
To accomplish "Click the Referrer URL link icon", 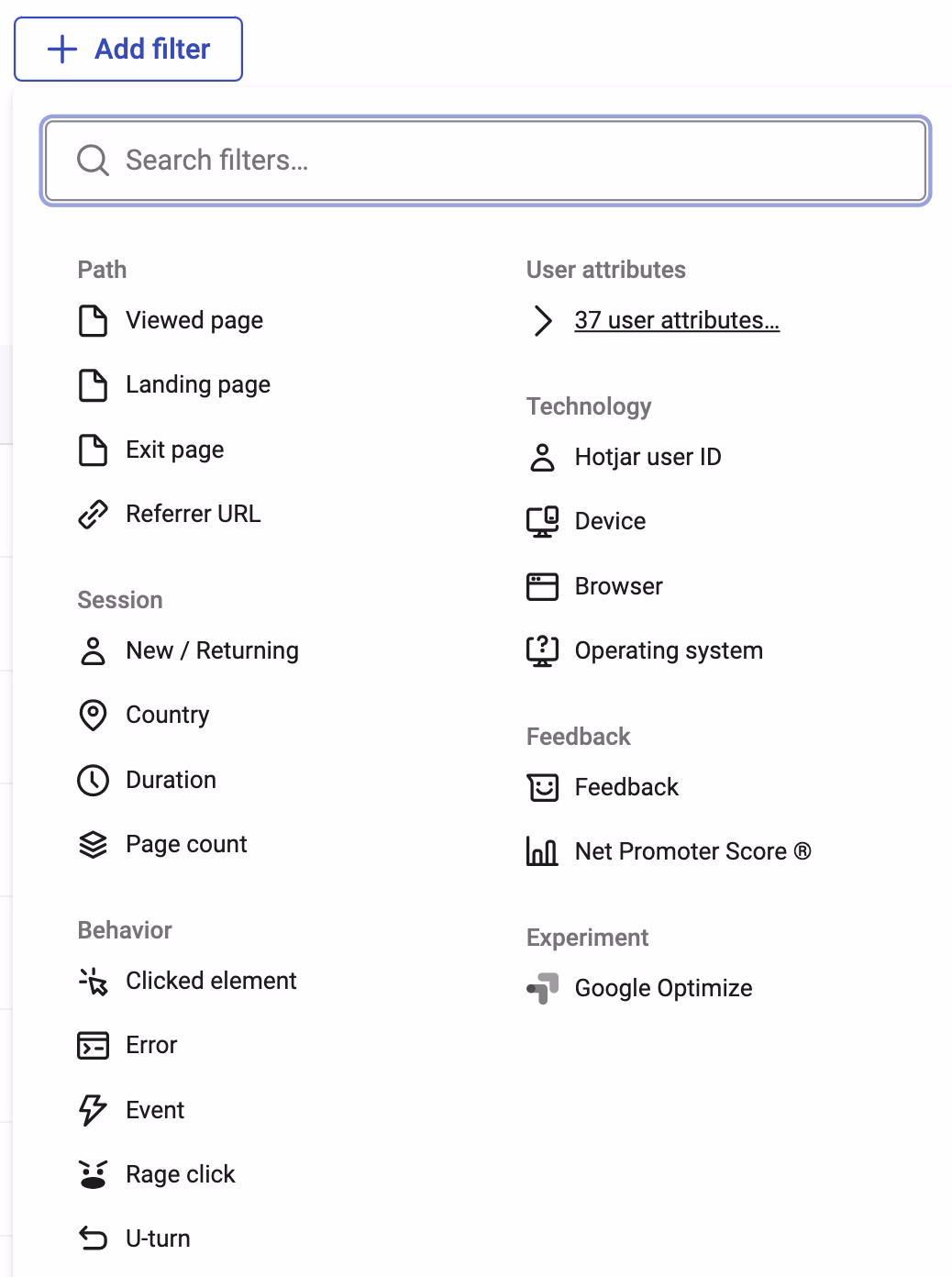I will pos(93,514).
